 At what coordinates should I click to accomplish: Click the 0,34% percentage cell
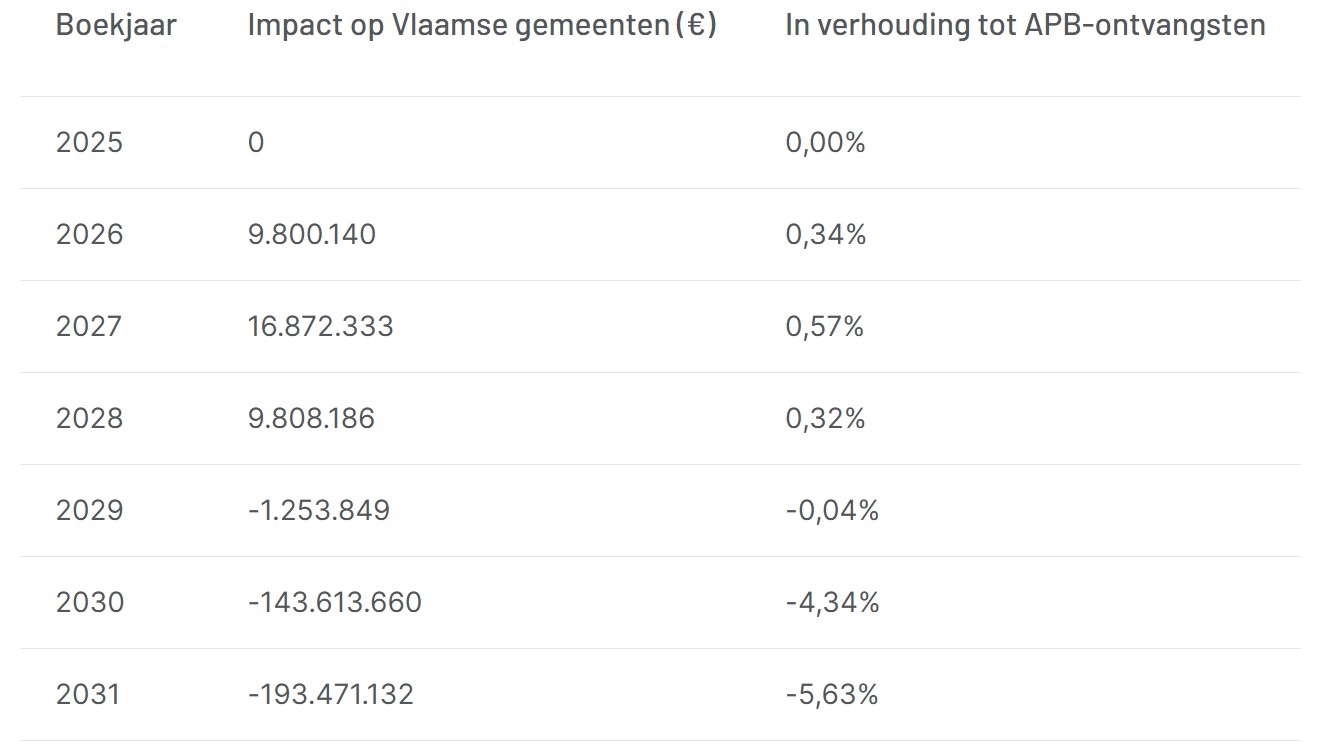click(x=825, y=235)
